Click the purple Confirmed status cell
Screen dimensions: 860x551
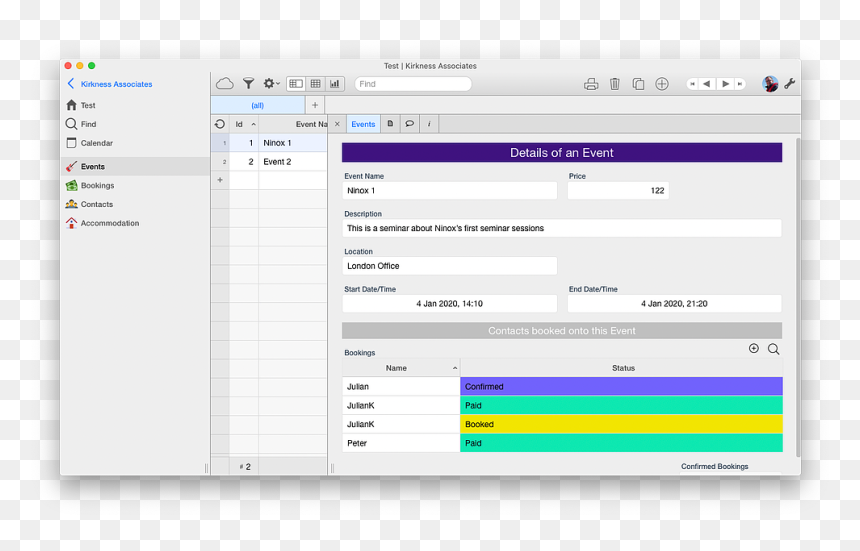click(621, 387)
